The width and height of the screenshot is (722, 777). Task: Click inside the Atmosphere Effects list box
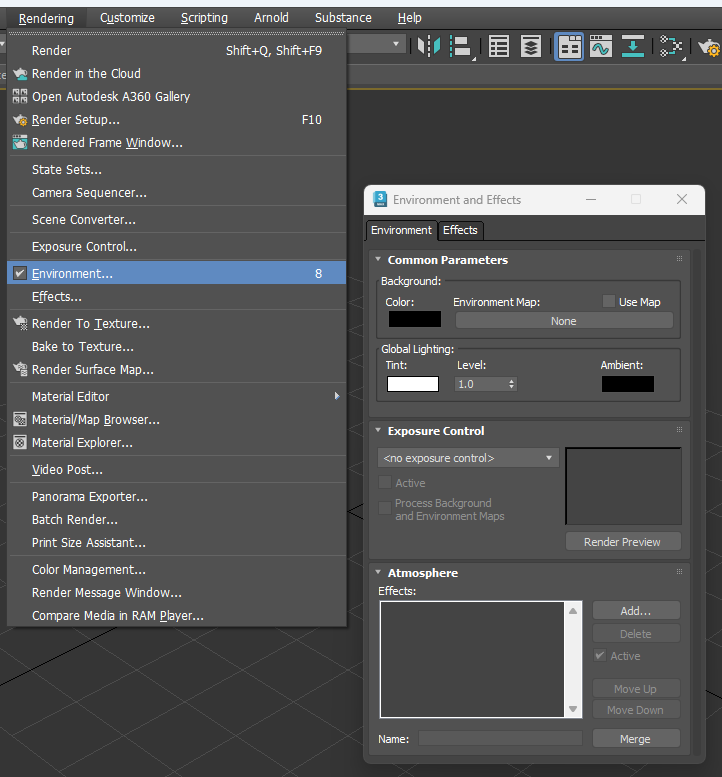pos(472,660)
